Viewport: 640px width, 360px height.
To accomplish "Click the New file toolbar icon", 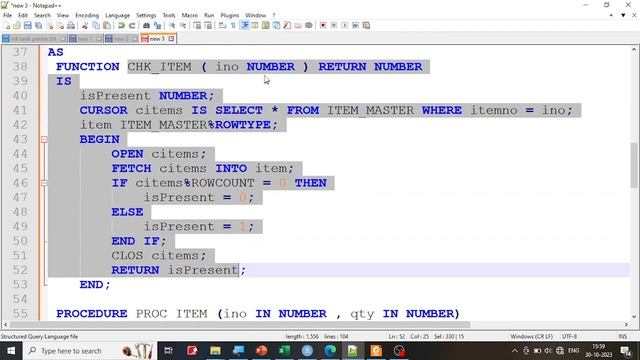I will (6, 25).
